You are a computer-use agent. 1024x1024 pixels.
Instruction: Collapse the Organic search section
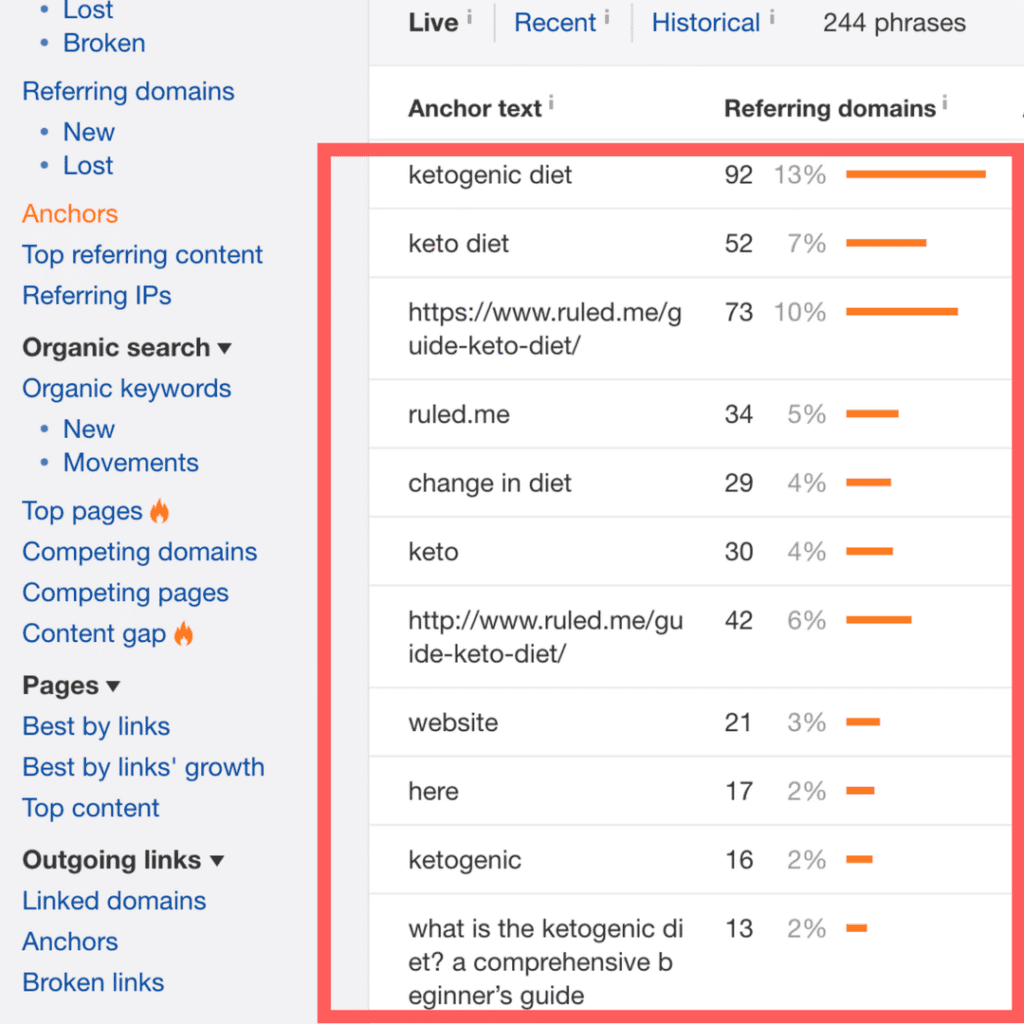224,348
